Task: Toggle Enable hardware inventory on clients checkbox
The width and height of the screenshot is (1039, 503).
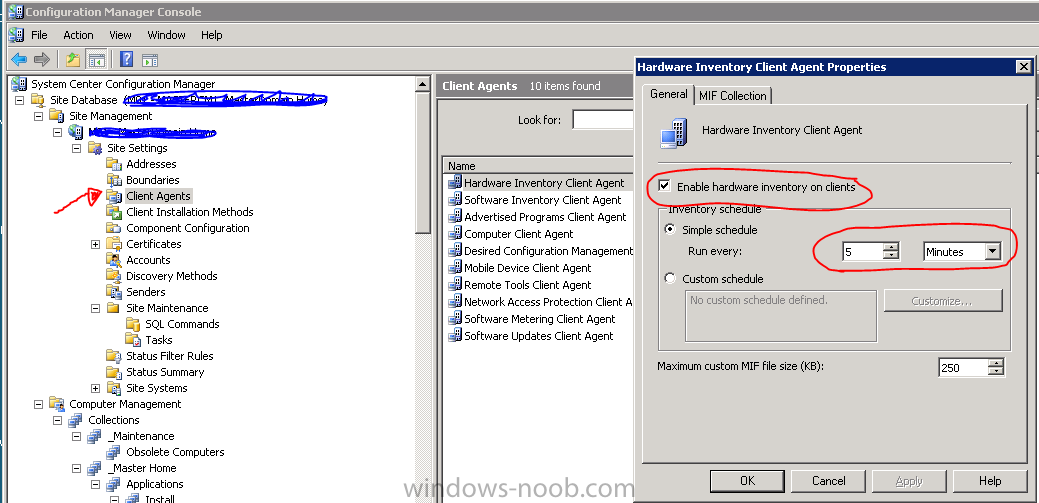Action: click(x=664, y=187)
